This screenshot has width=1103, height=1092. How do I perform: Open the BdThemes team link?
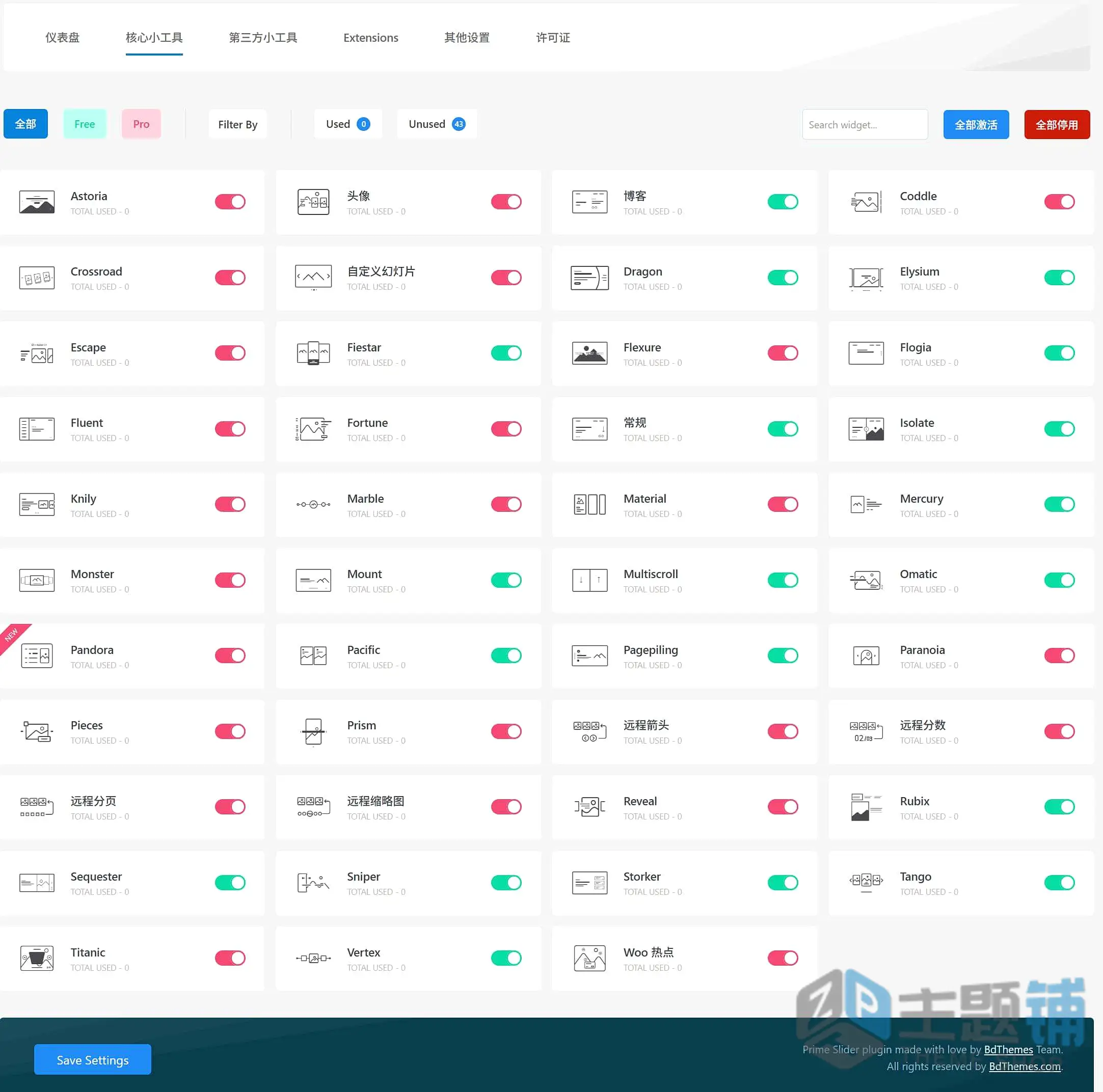coord(1008,1050)
